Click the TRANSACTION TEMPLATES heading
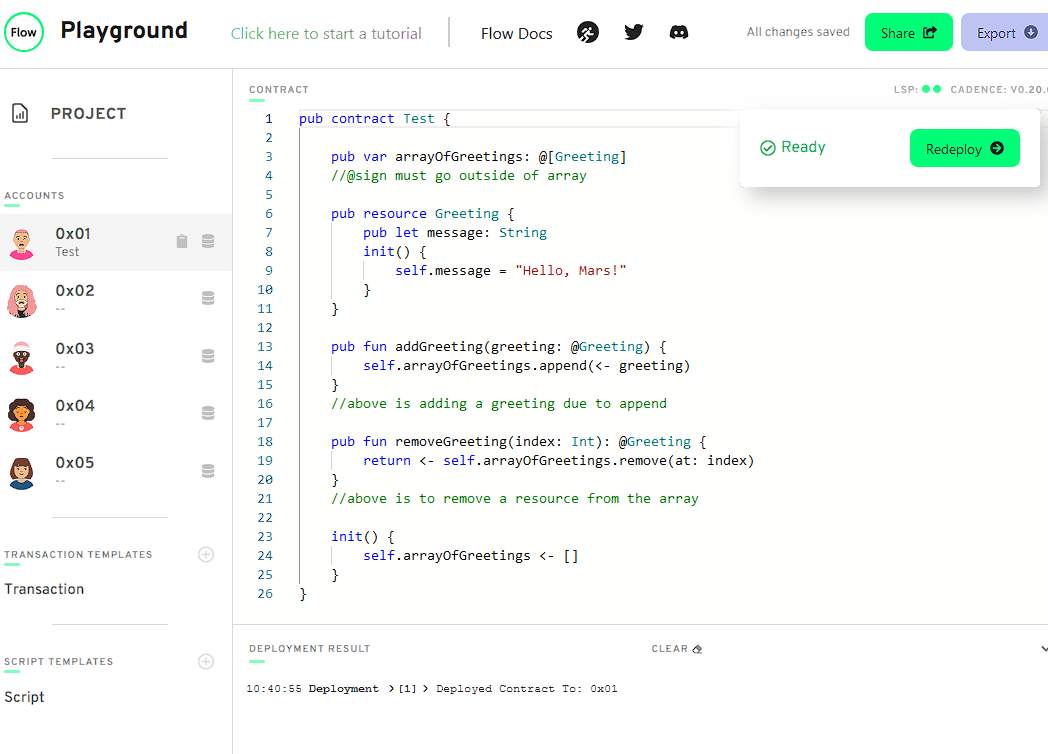 (78, 554)
